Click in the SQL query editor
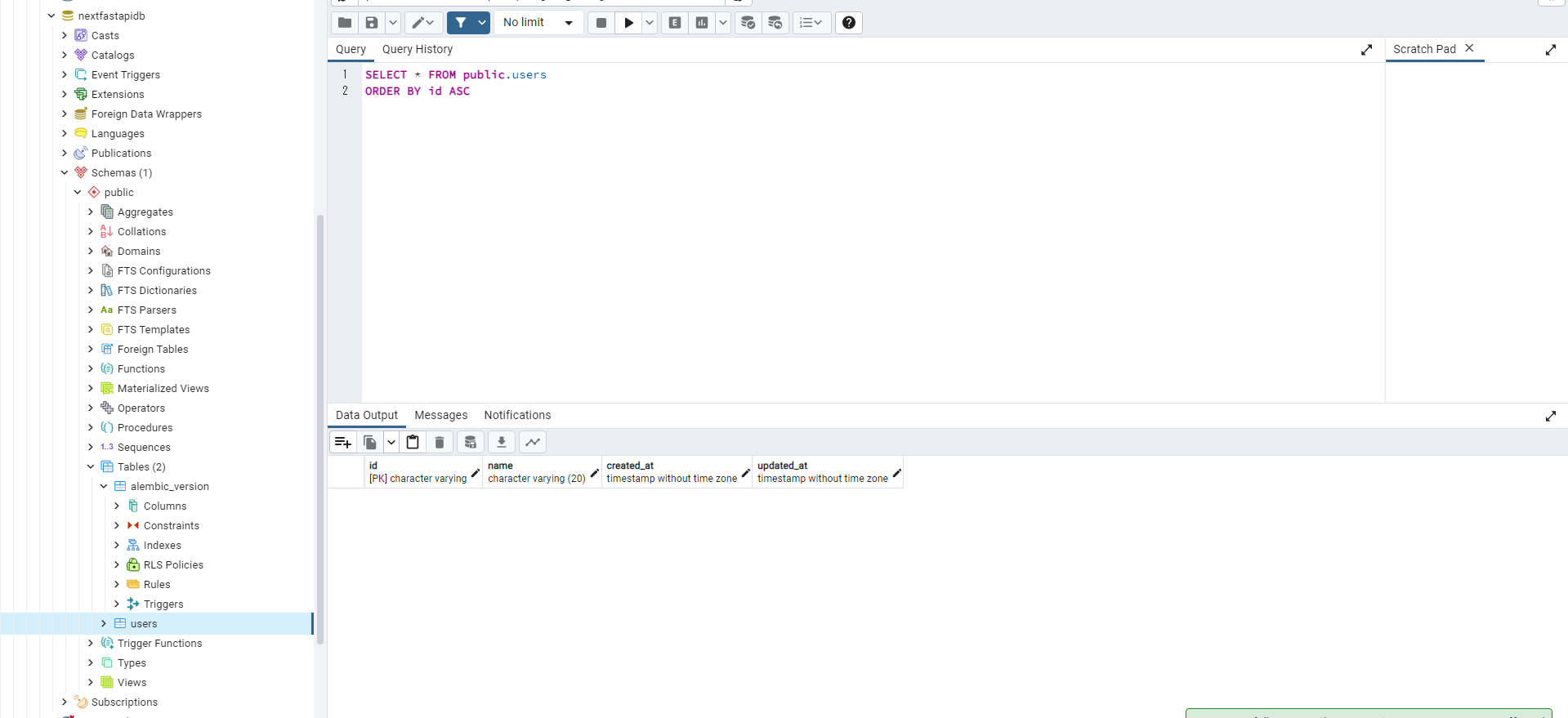 pos(873,233)
